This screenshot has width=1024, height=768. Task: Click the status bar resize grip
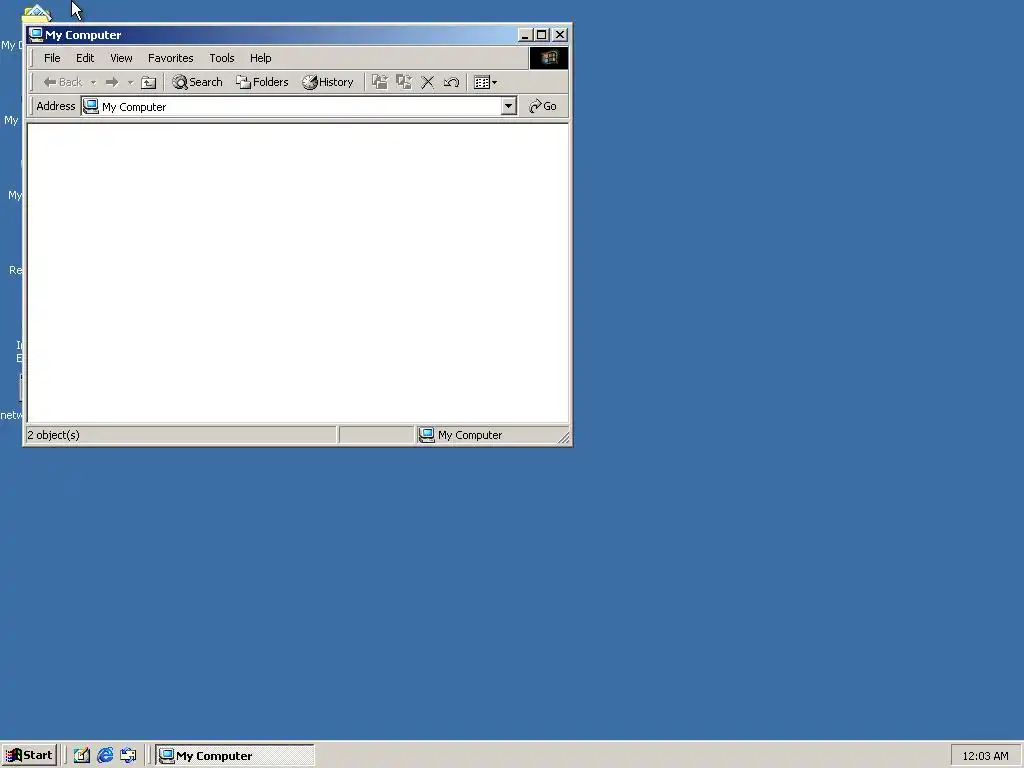[564, 438]
